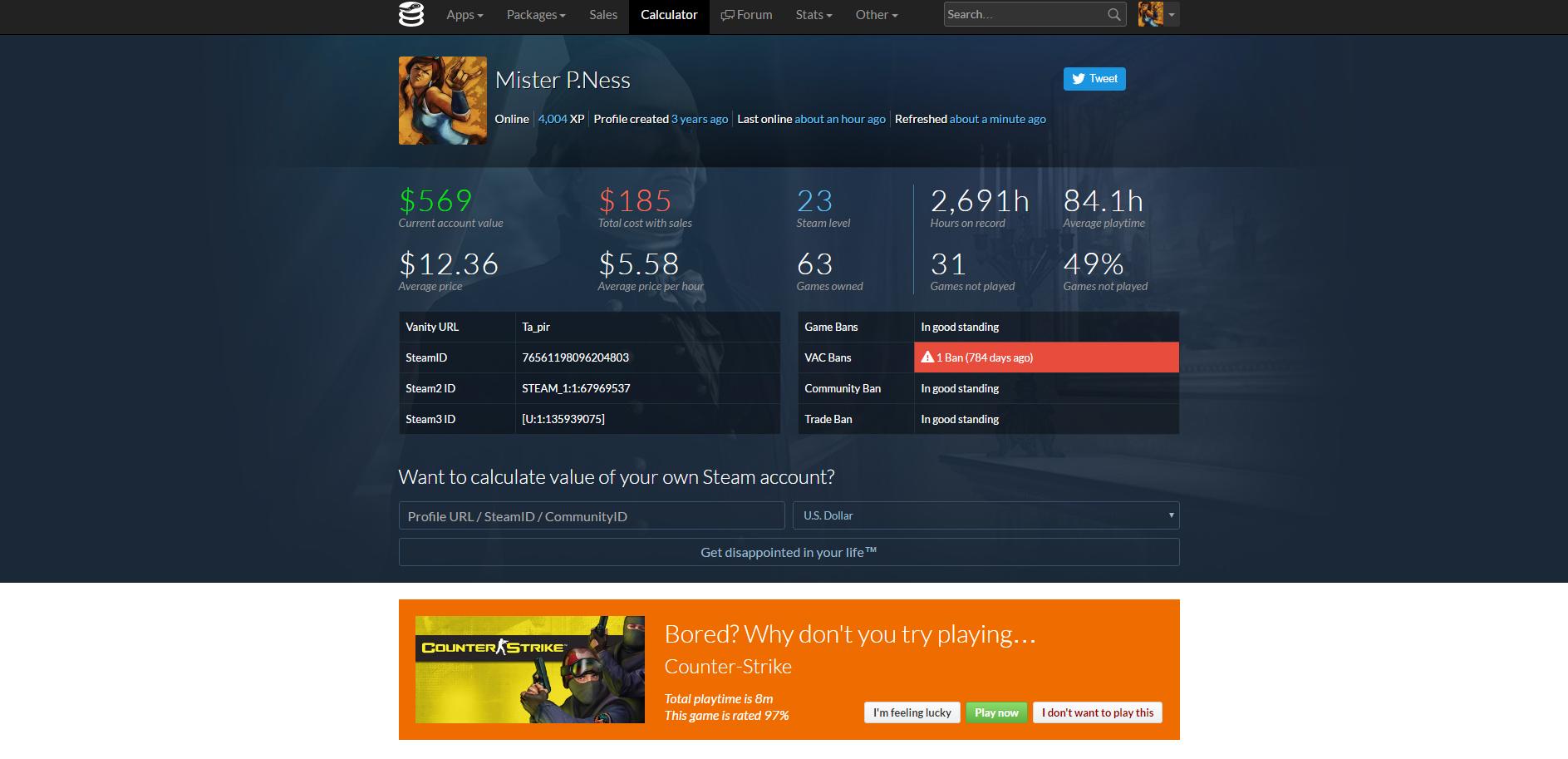
Task: Click Get disappointed in your life button
Action: coord(789,552)
